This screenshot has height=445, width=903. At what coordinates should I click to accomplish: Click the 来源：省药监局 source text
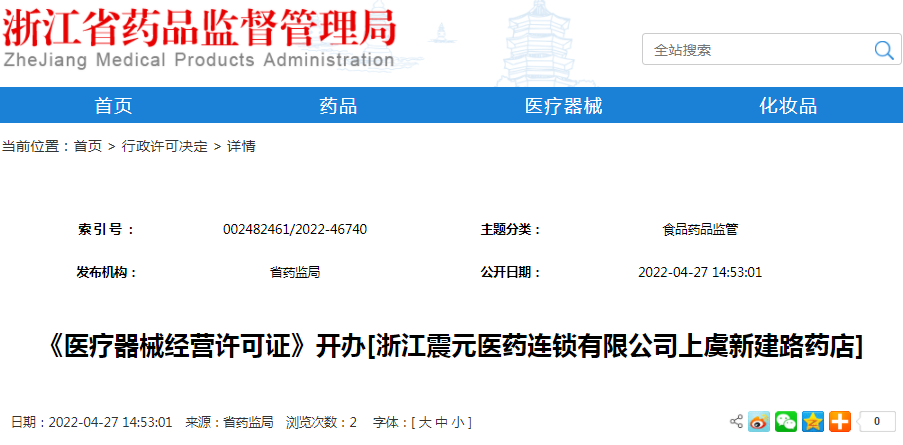(229, 423)
